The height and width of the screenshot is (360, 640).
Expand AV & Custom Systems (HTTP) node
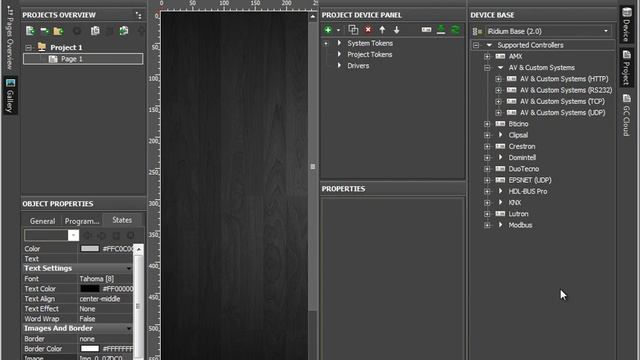tap(498, 79)
